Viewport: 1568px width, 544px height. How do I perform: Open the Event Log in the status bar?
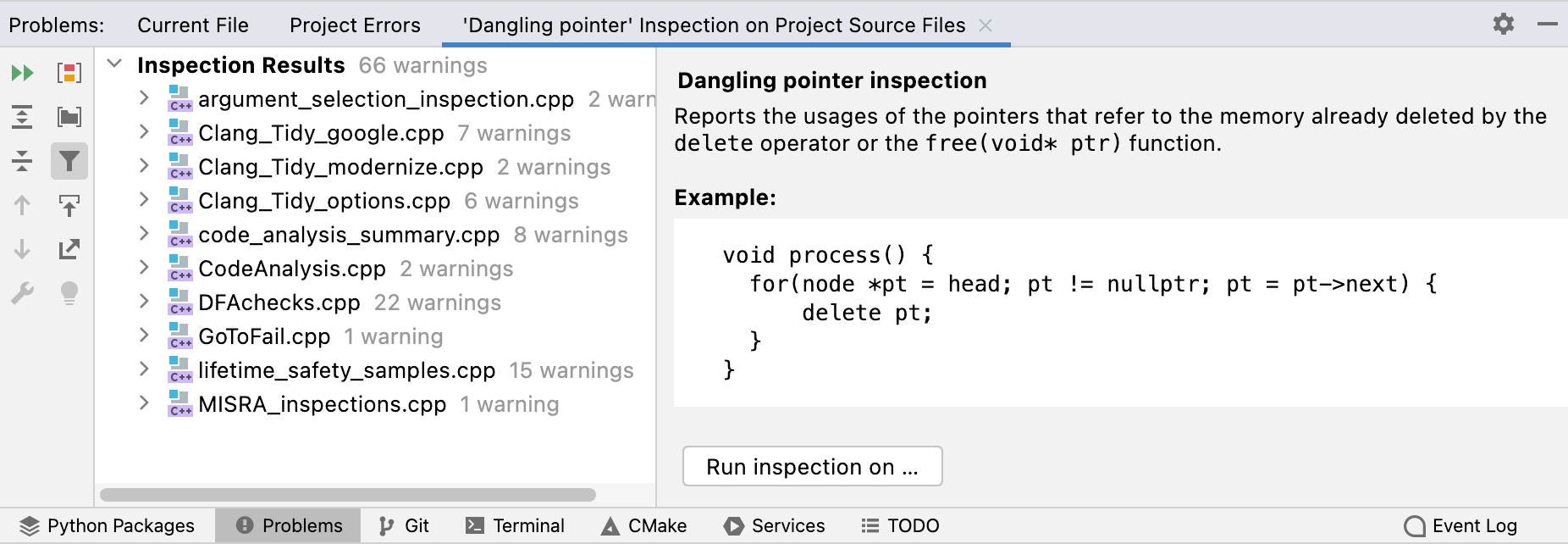point(1462,525)
